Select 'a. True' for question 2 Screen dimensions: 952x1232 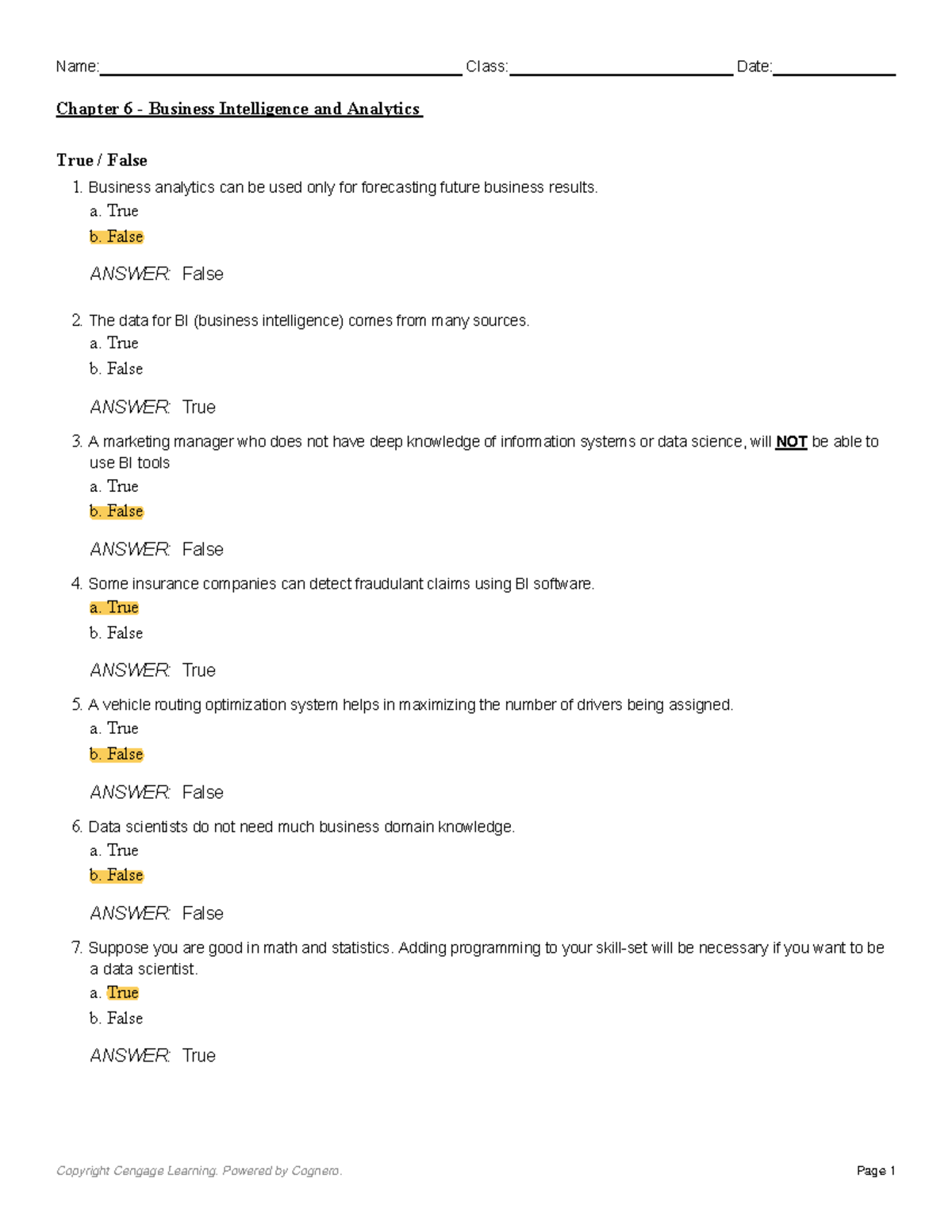[x=114, y=343]
